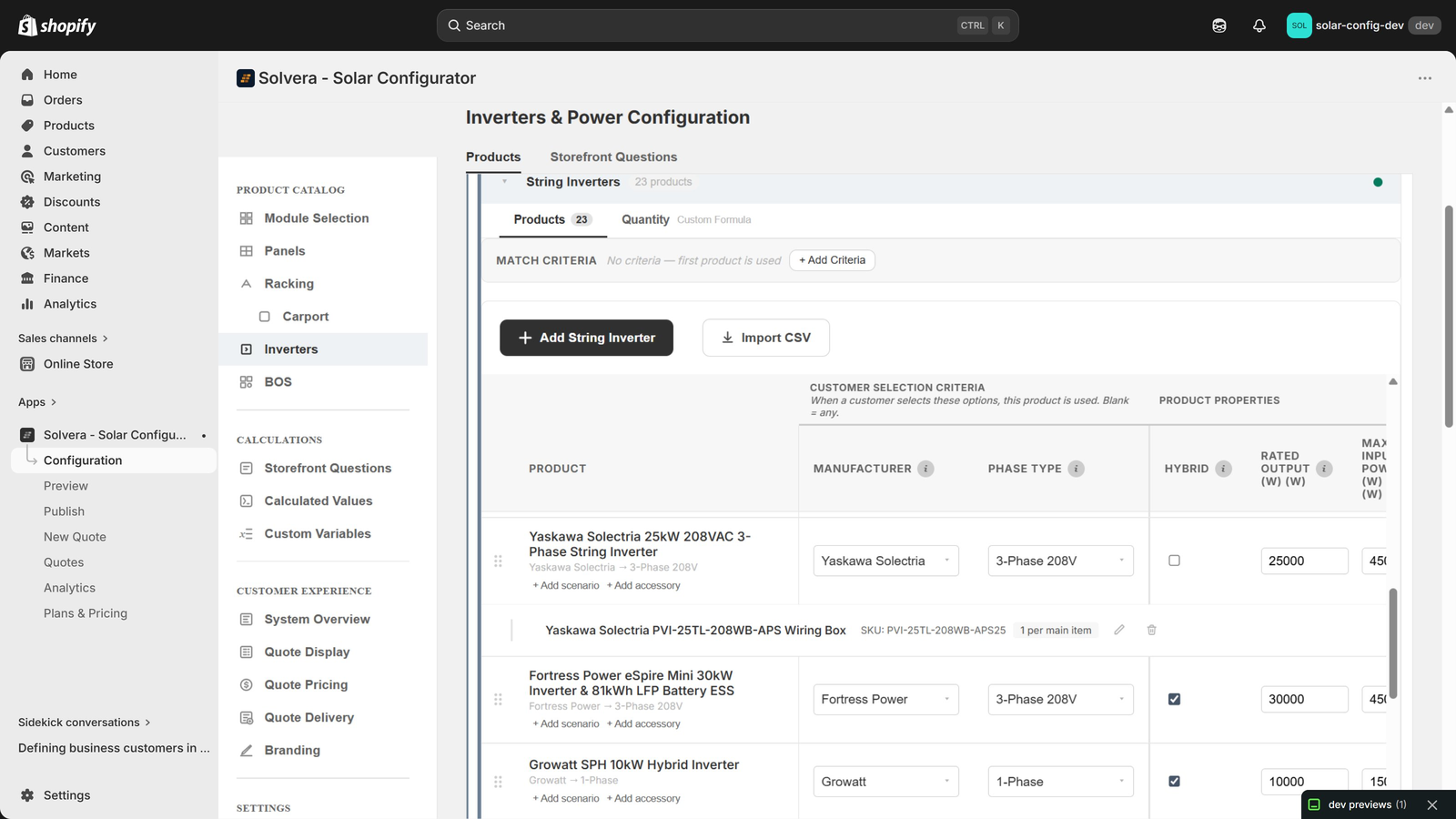Select the top-level Products tab
The image size is (1456, 819).
pos(493,157)
